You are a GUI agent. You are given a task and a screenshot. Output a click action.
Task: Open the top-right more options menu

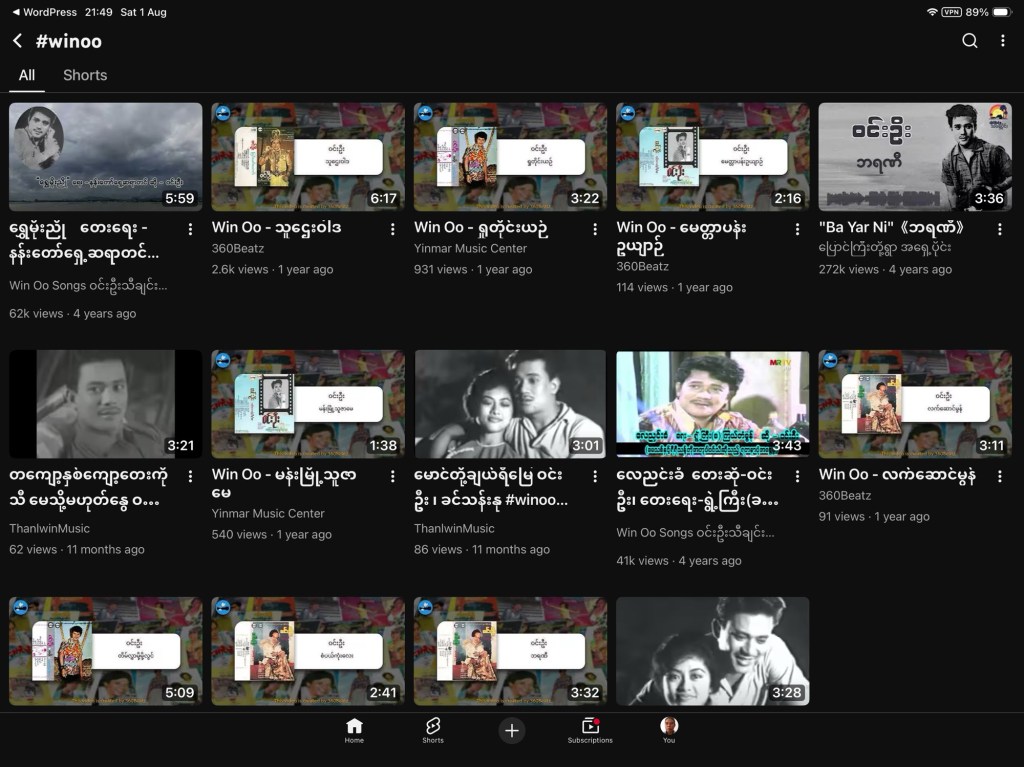coord(1002,41)
